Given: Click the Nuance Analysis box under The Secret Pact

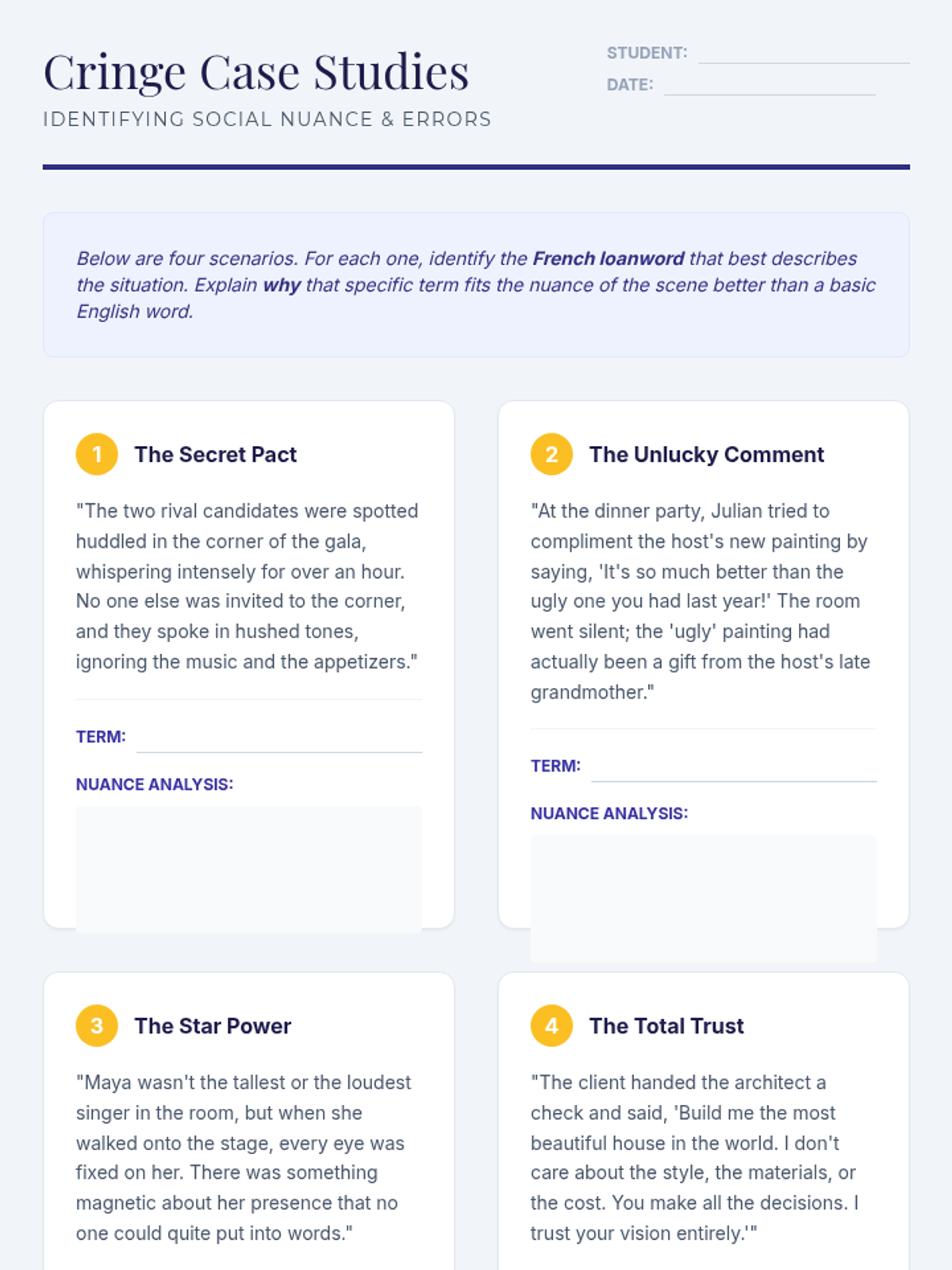Looking at the screenshot, I should 249,869.
